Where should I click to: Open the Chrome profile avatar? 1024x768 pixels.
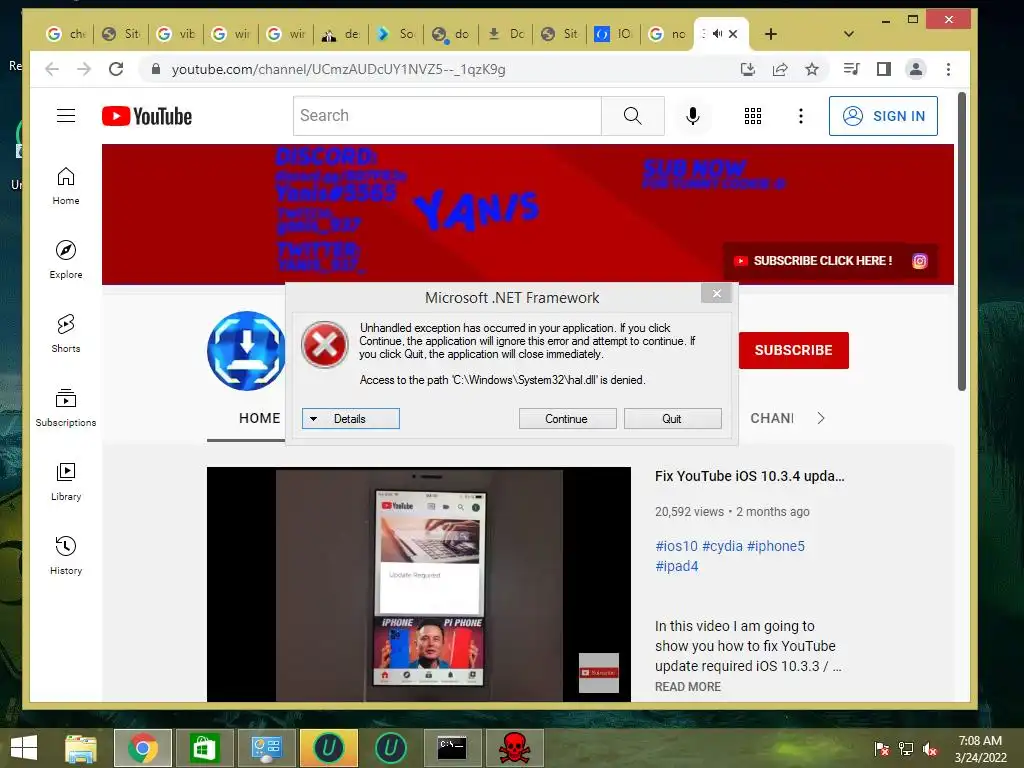point(916,69)
